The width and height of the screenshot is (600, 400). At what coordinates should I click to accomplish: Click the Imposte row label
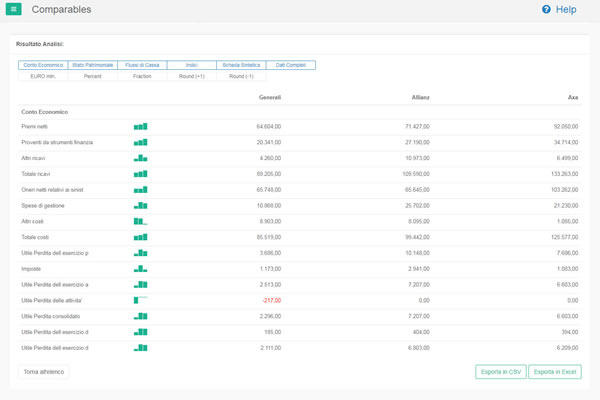pos(31,269)
